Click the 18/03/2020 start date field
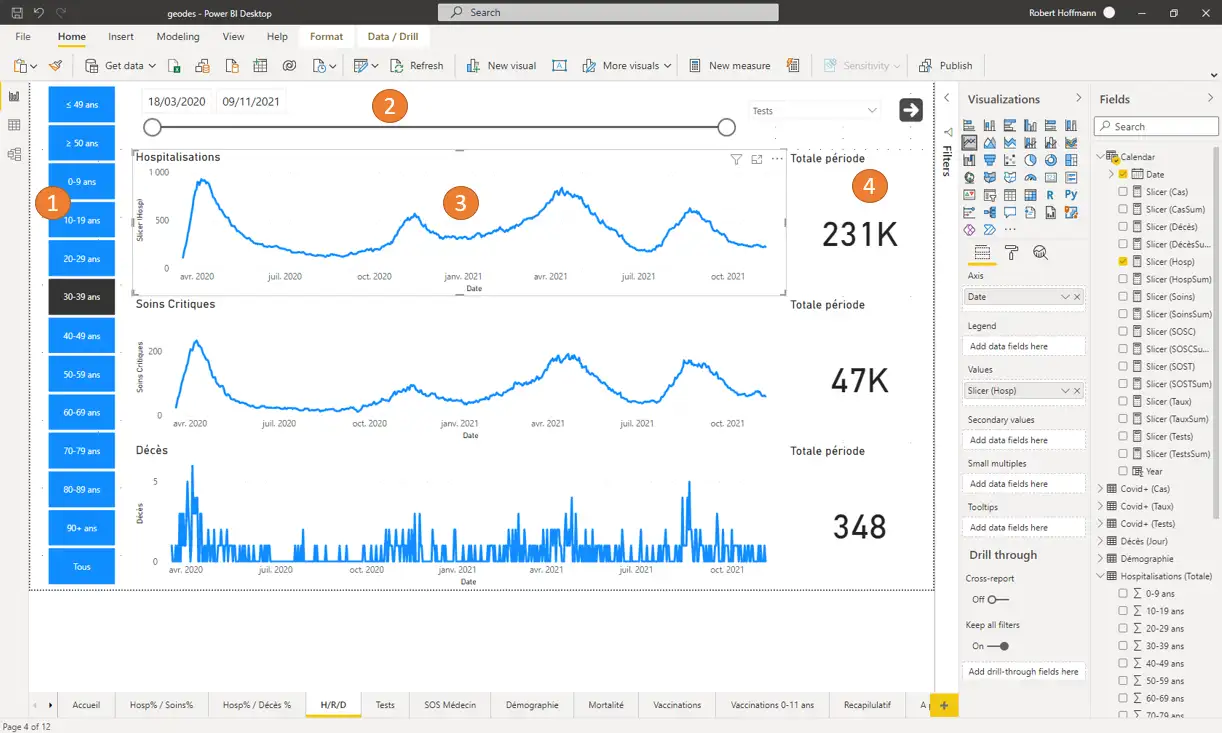1222x733 pixels. [178, 102]
